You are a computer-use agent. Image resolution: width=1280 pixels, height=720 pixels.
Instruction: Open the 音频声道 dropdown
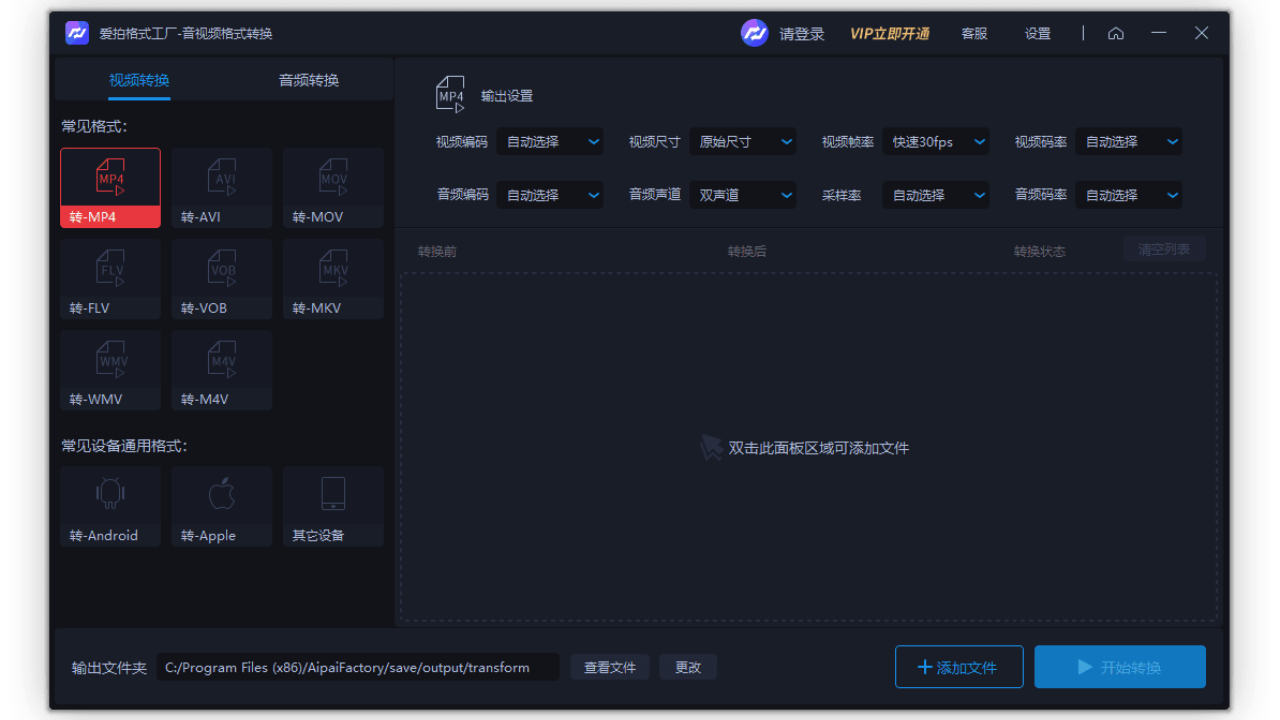point(743,194)
